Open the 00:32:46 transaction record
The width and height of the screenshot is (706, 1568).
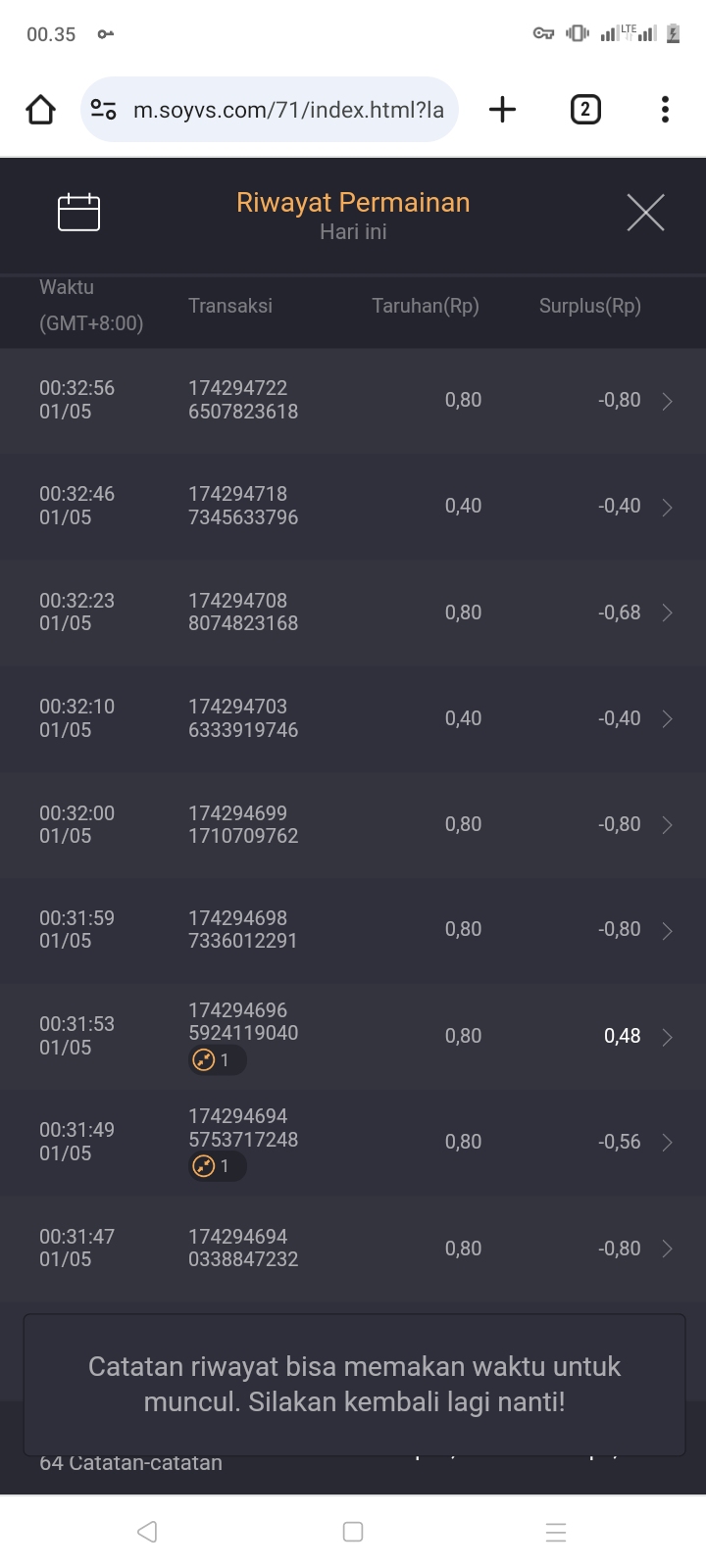tap(667, 507)
